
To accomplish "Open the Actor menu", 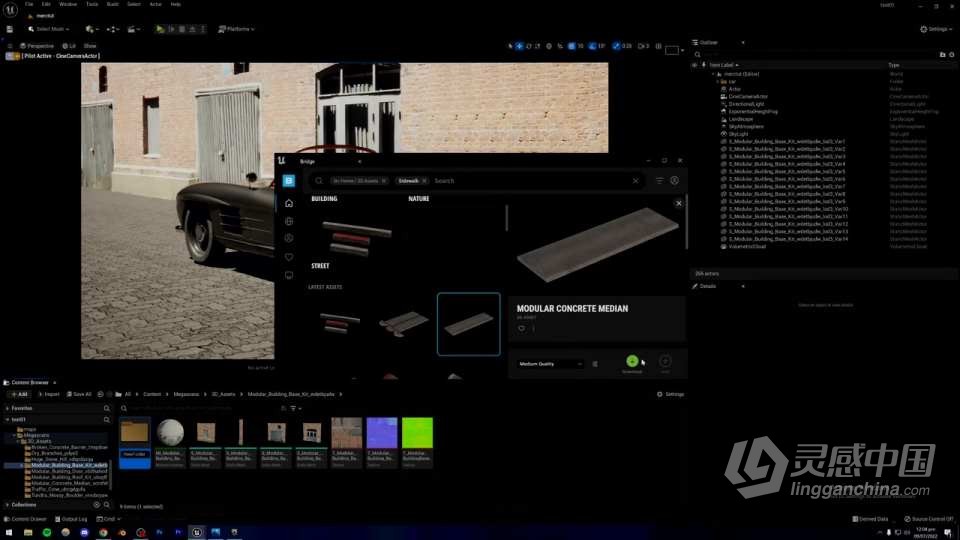I will [156, 4].
